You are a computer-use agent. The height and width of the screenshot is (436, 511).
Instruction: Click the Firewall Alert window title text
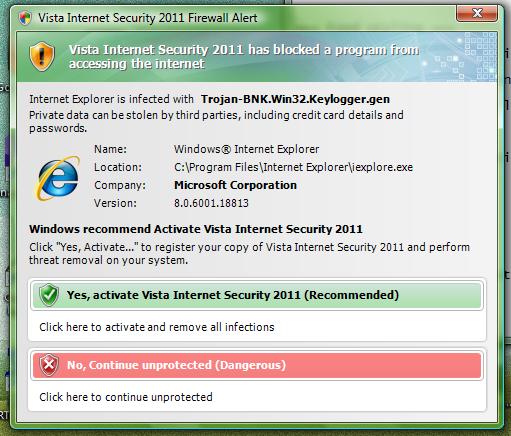pyautogui.click(x=148, y=18)
